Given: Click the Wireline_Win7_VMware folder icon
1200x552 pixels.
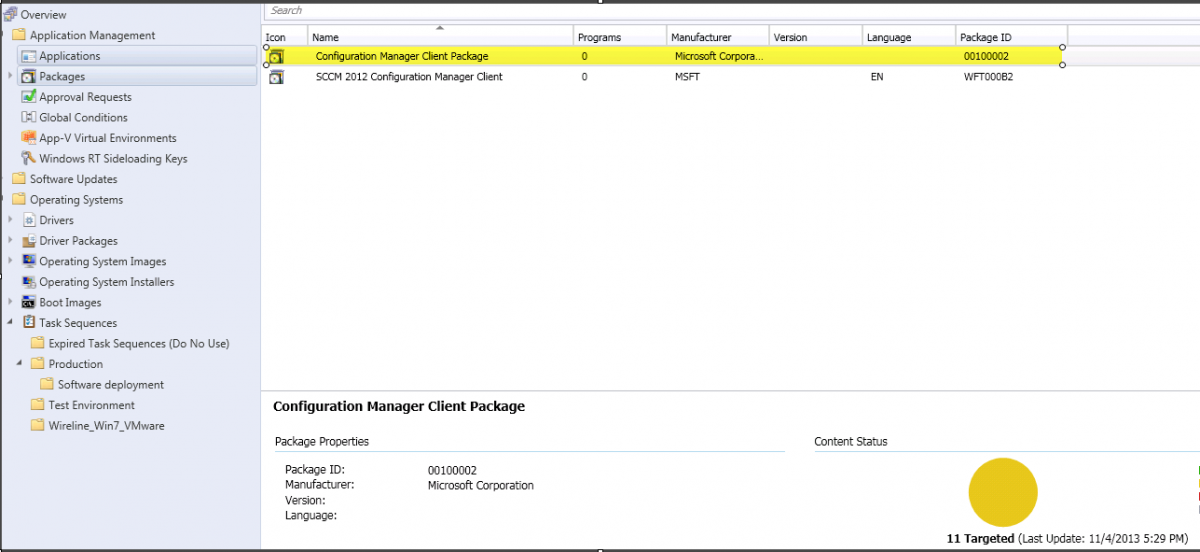Looking at the screenshot, I should pos(38,425).
